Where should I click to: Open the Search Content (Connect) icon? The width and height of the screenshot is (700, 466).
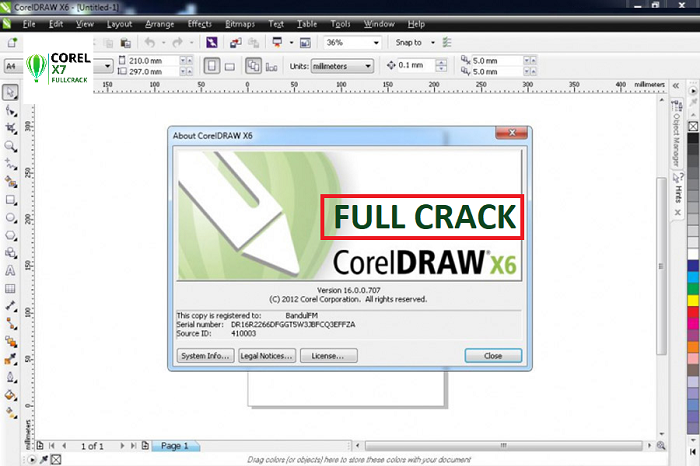[x=212, y=43]
